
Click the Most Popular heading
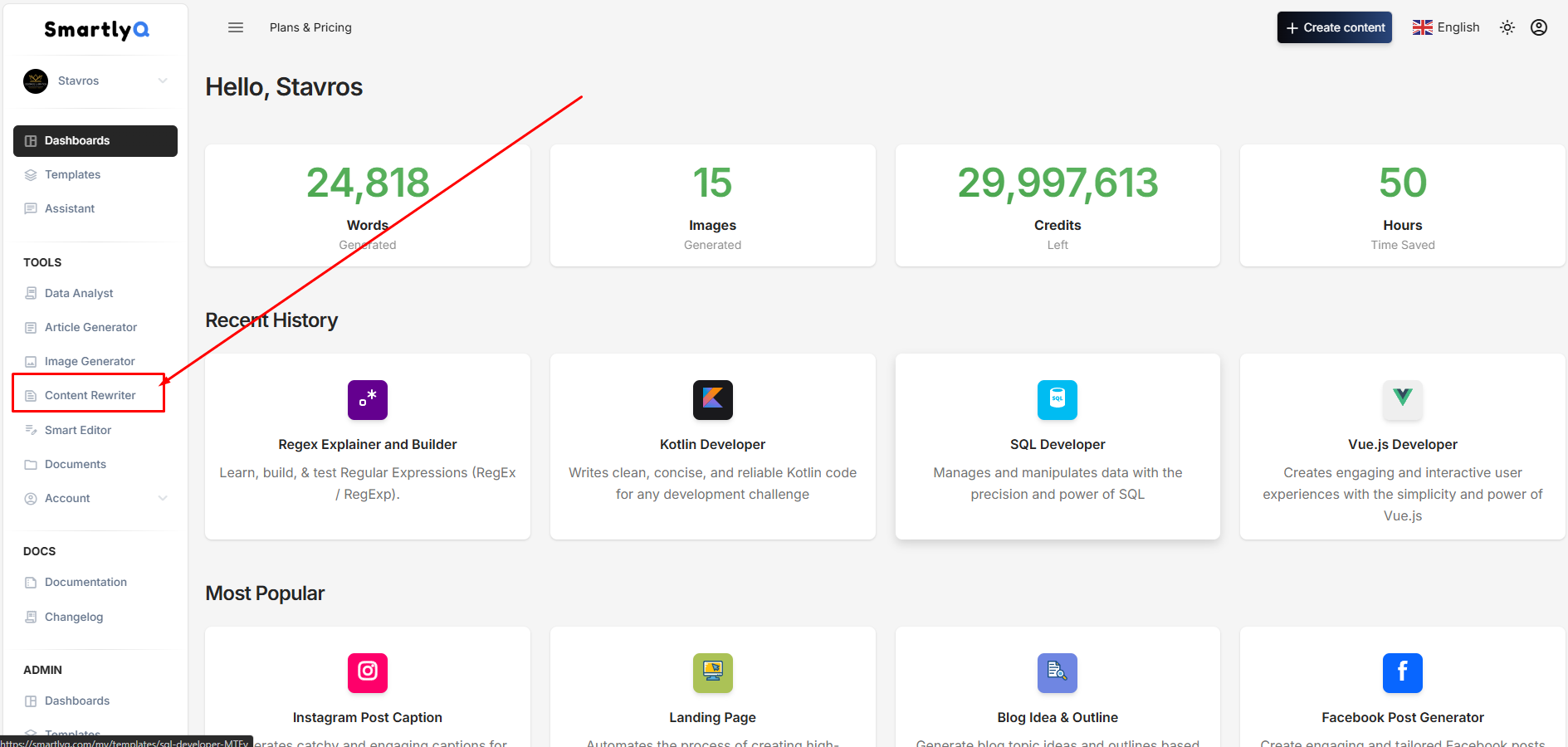tap(265, 593)
